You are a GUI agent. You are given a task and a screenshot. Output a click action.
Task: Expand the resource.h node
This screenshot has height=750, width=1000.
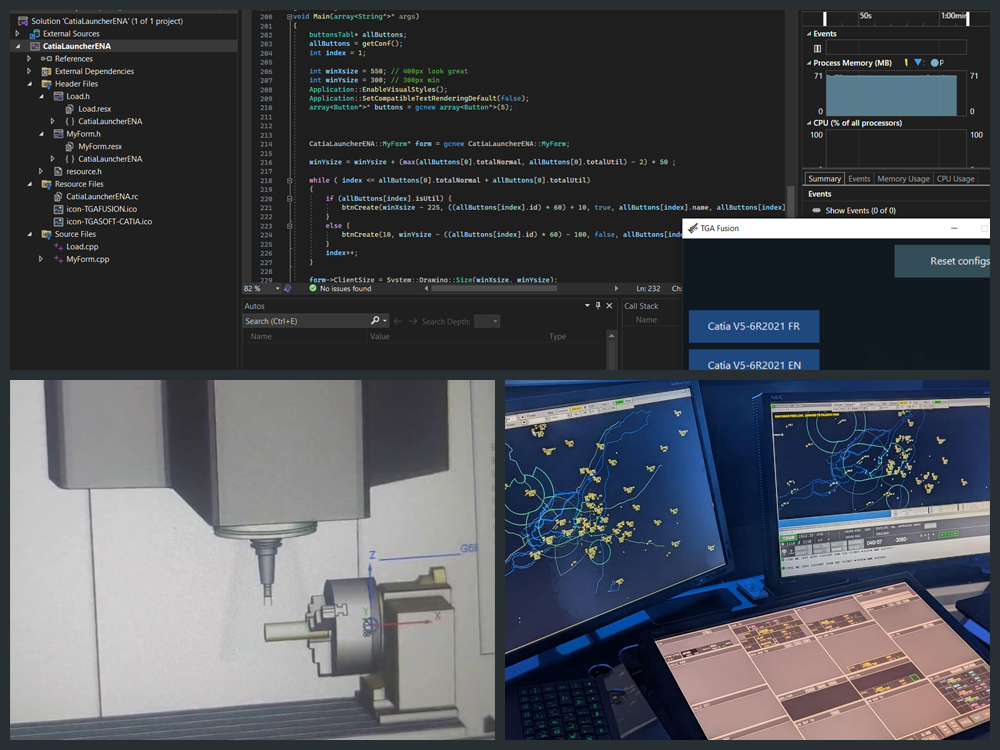click(41, 172)
